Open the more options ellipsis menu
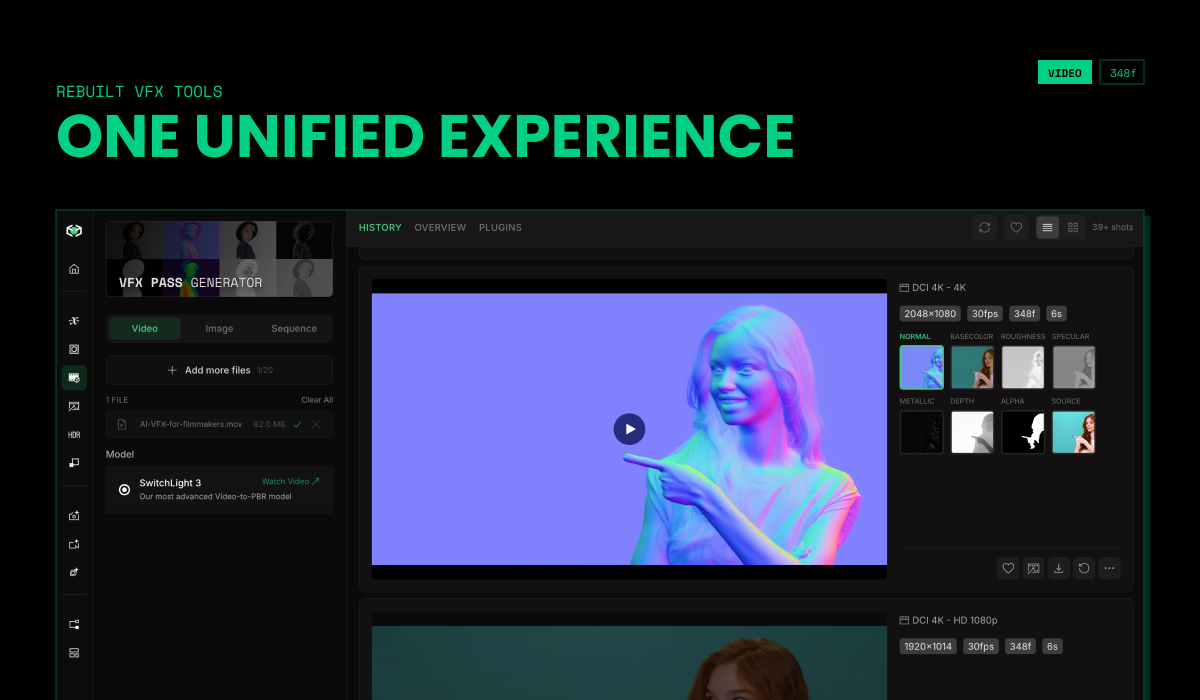This screenshot has width=1200, height=700. pos(1109,568)
